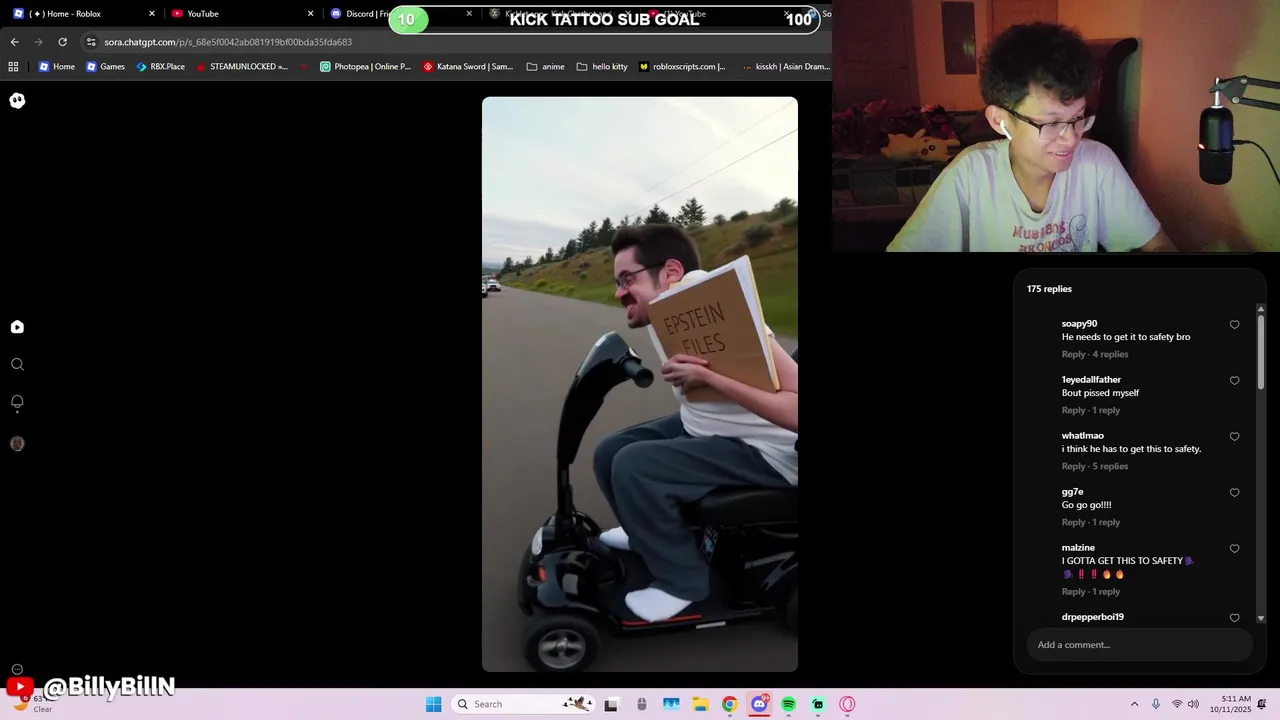1280x720 pixels.
Task: Open Spotify from the taskbar
Action: [789, 704]
